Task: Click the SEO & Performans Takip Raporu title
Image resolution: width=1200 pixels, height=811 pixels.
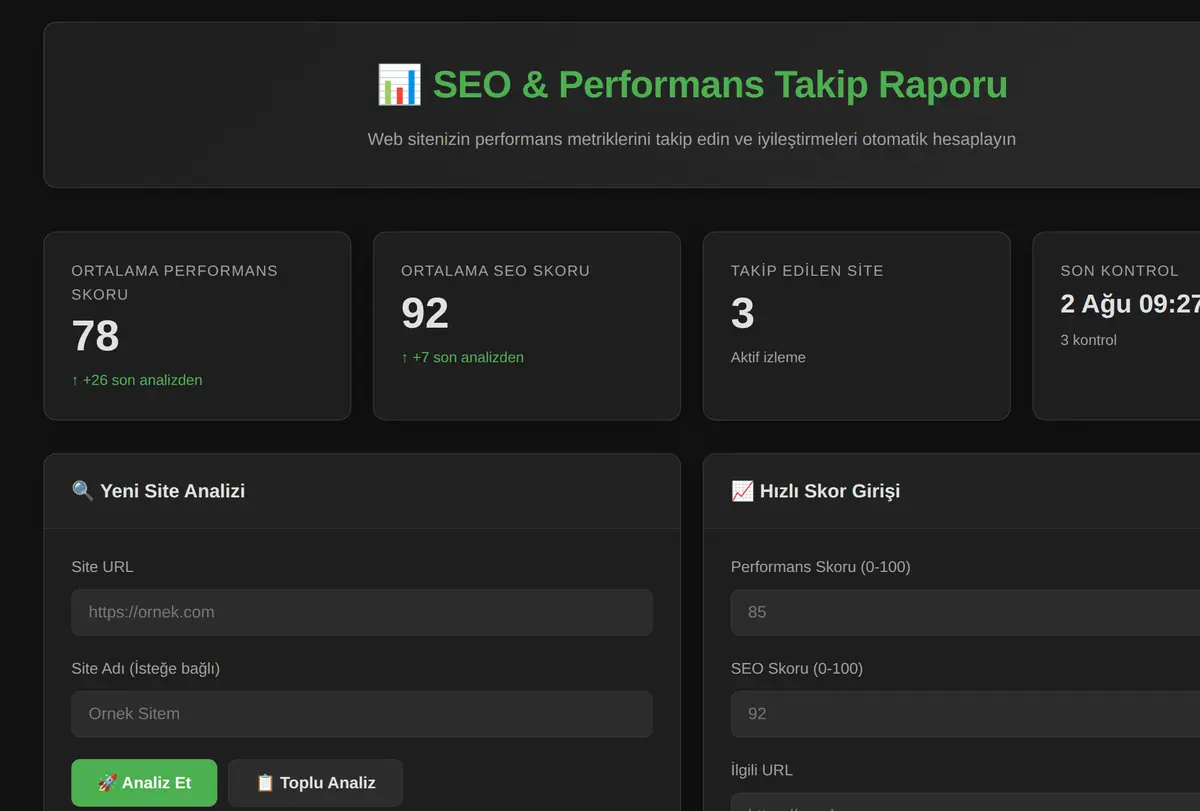Action: 720,85
